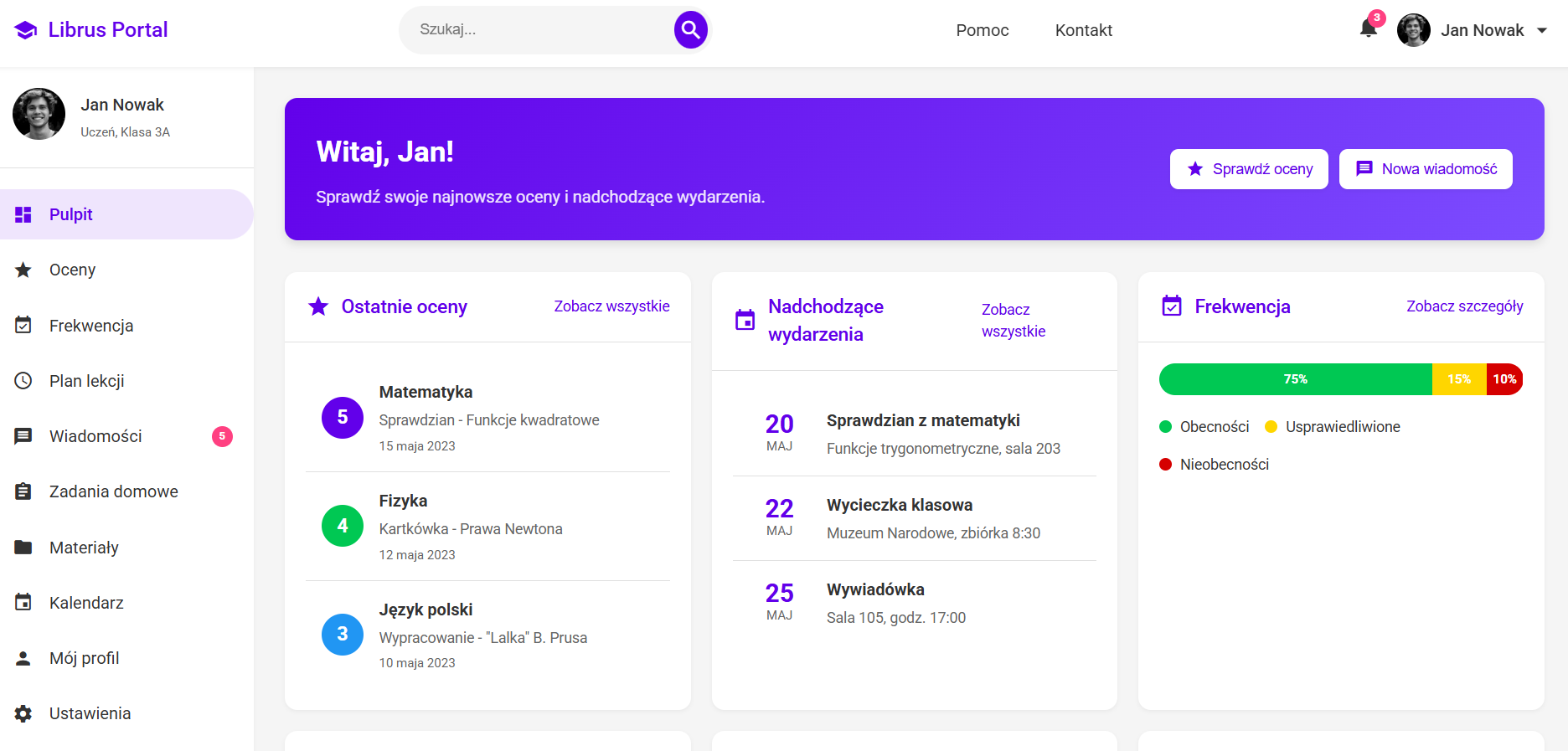The image size is (1568, 751).
Task: Open Zobacz szczegóły link for Frekwencja
Action: (1464, 306)
